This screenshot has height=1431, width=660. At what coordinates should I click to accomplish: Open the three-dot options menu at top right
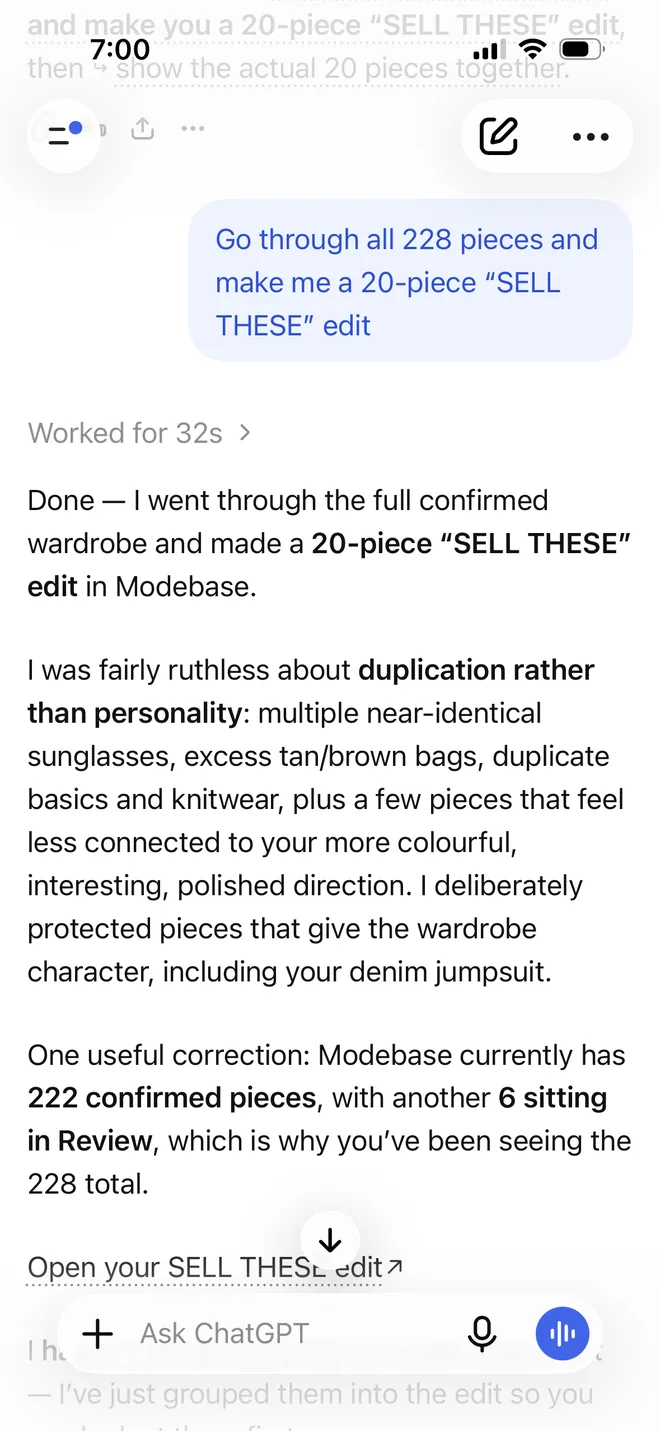pyautogui.click(x=591, y=137)
